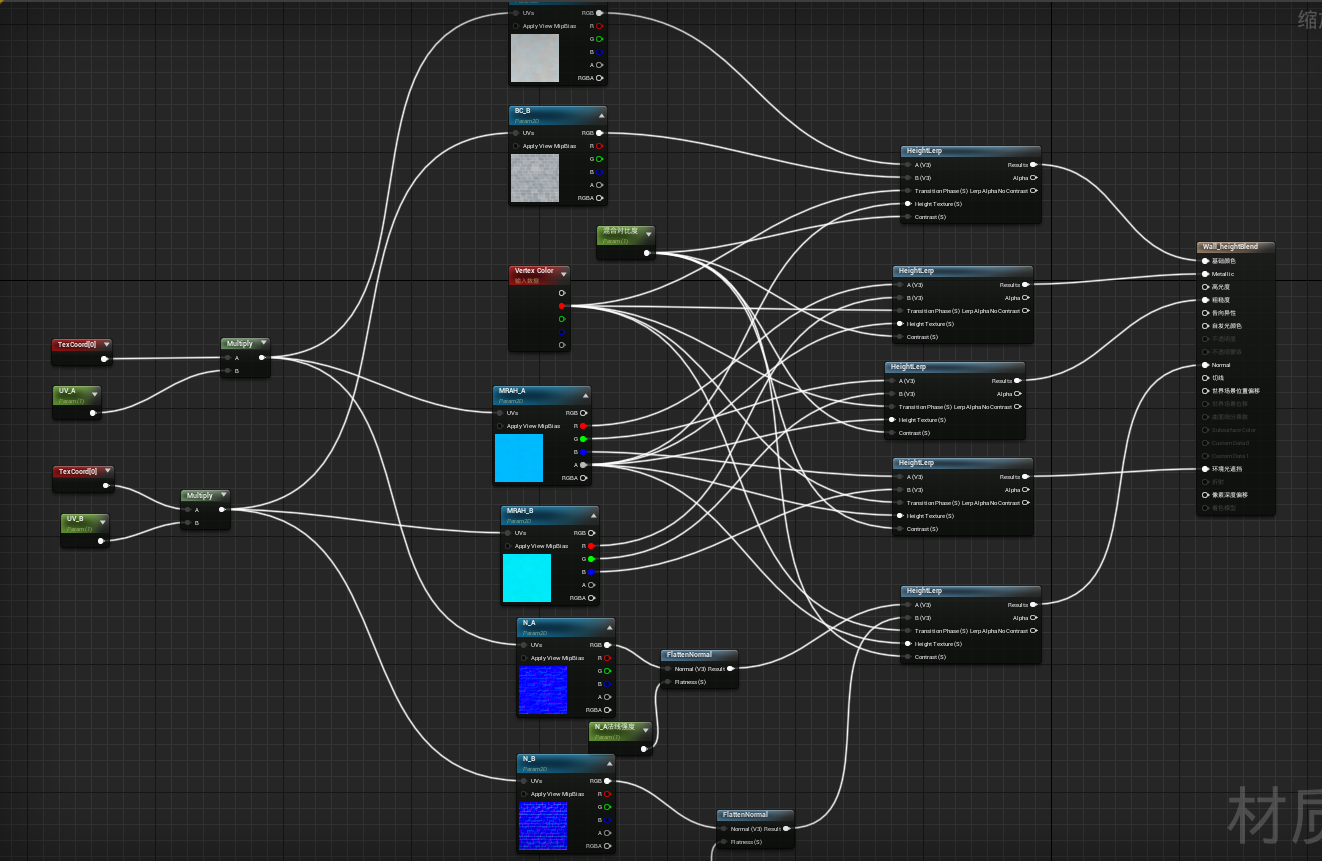Image resolution: width=1322 pixels, height=861 pixels.
Task: Click the R output pin on MRAH_A
Action: 583,426
